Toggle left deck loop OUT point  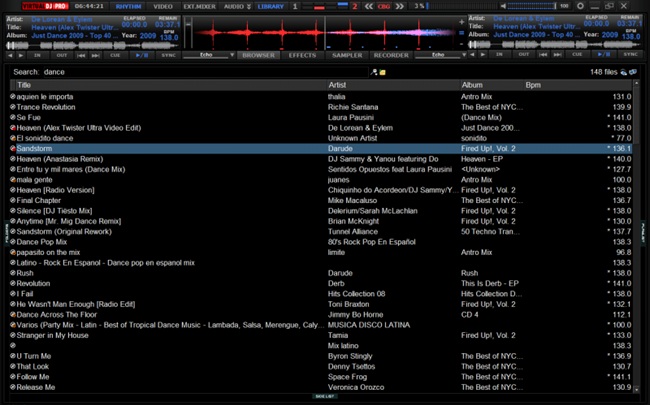point(62,55)
